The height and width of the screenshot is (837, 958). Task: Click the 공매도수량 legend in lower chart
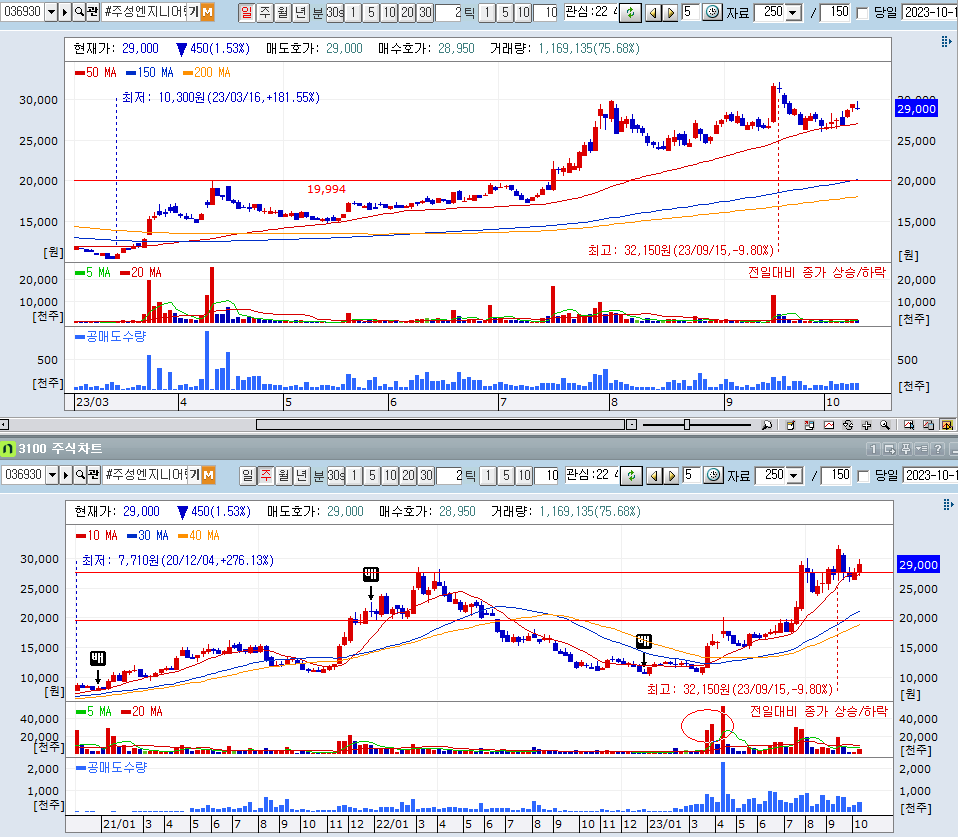pos(111,767)
